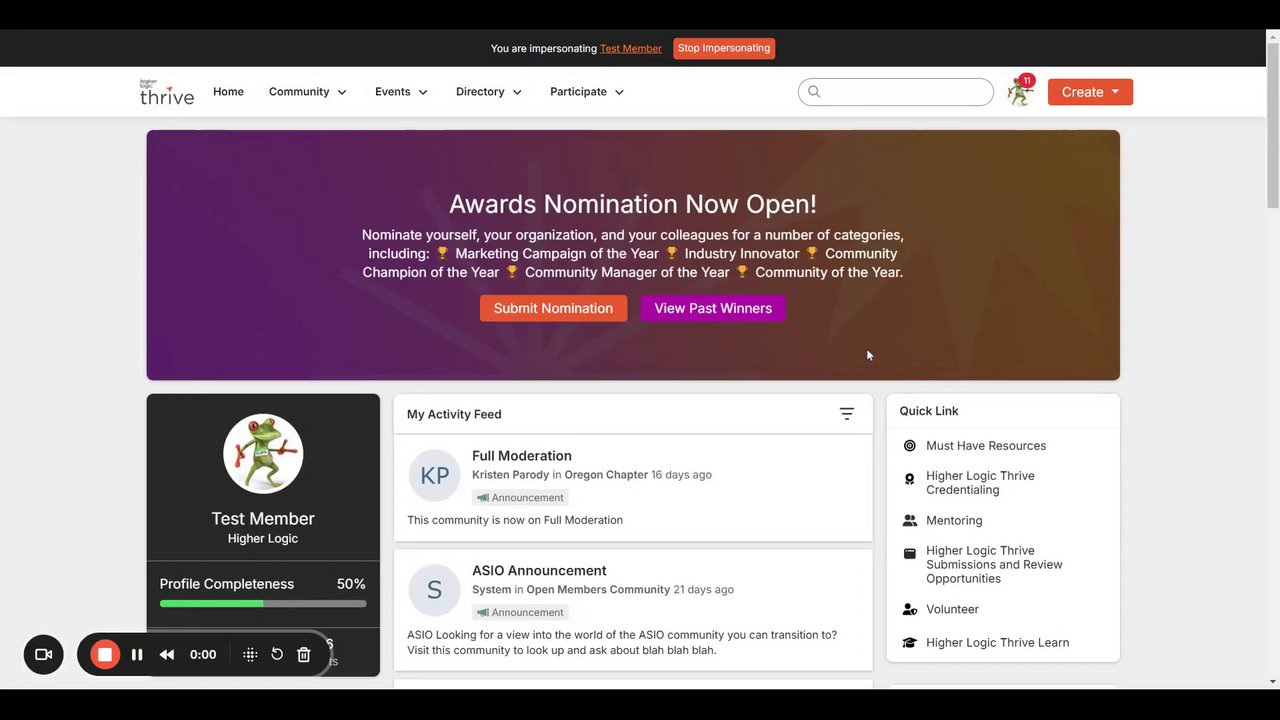Click the 50% profile completeness value
The image size is (1280, 720).
click(351, 584)
